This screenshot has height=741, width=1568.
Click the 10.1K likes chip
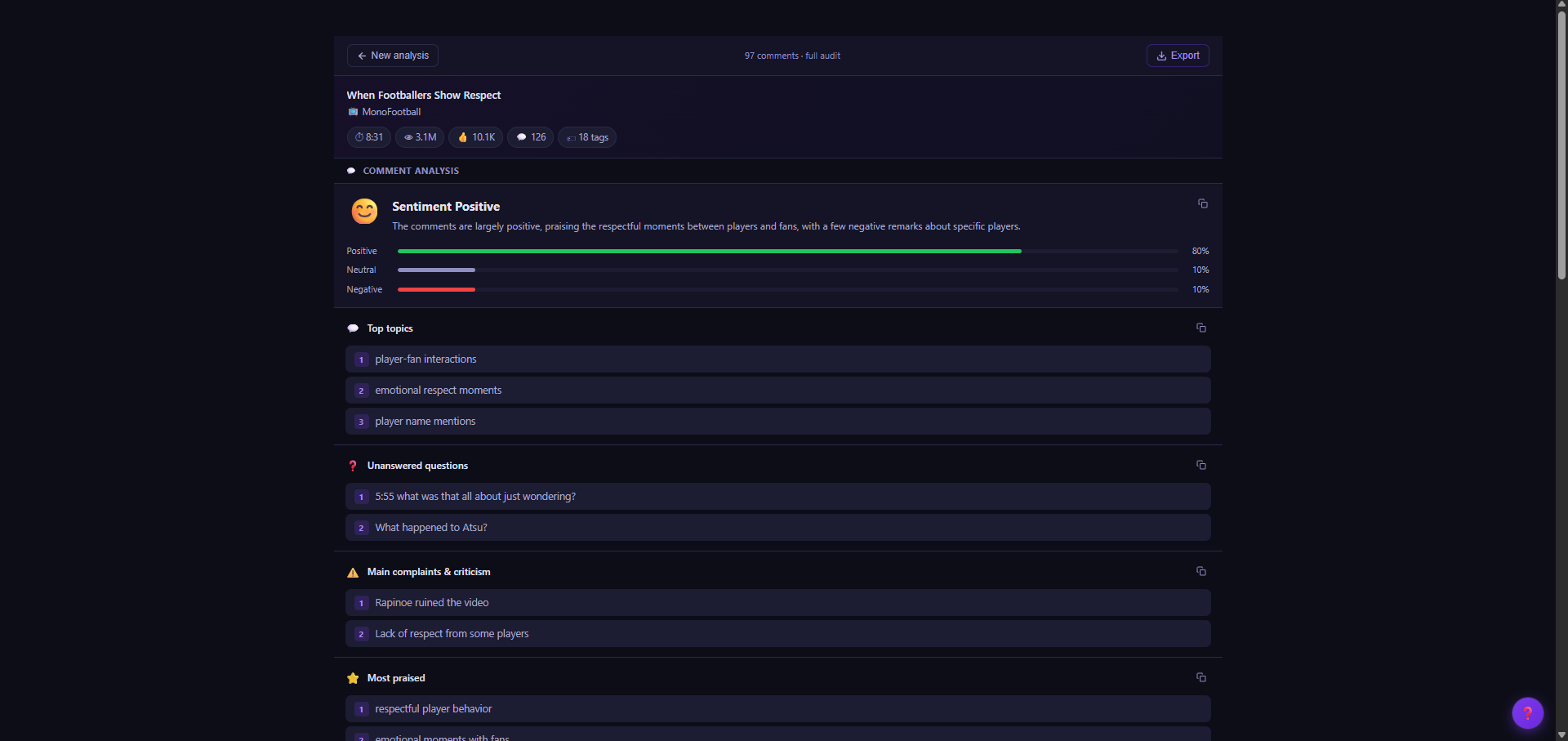[475, 137]
